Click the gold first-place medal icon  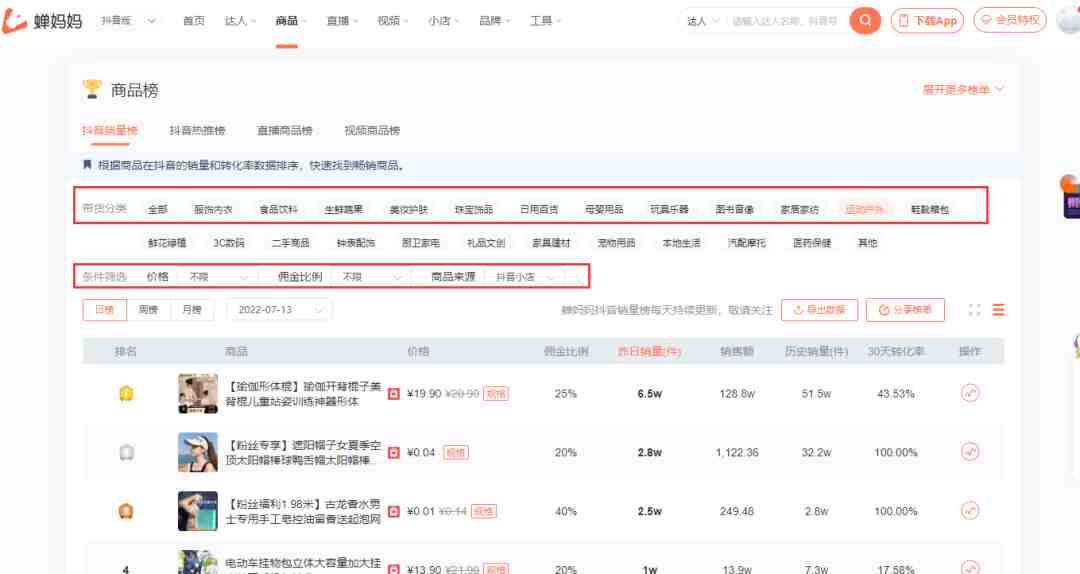coord(126,393)
